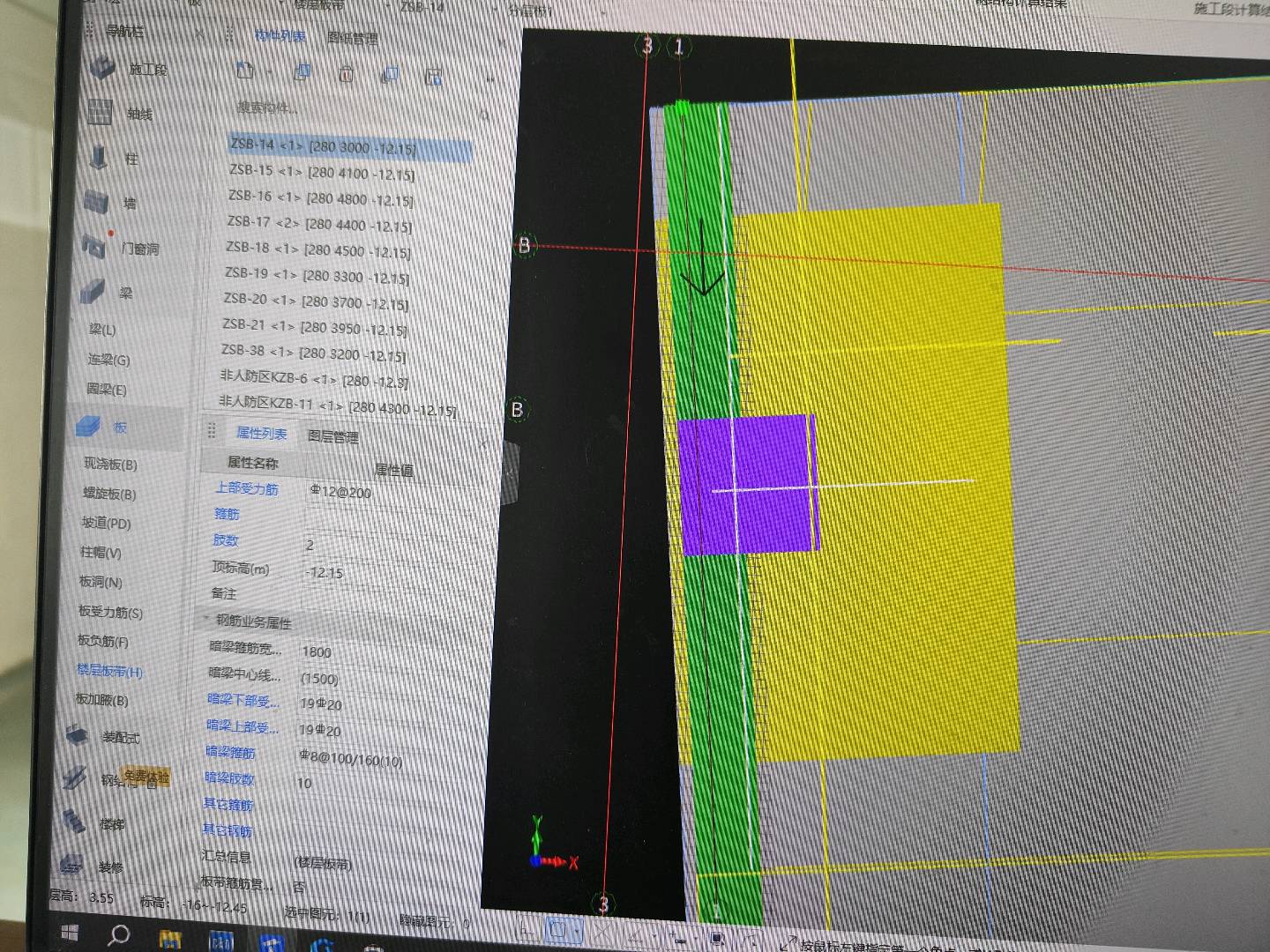The width and height of the screenshot is (1270, 952).
Task: Edit 暗梁肢数 value 10
Action: pos(303,783)
